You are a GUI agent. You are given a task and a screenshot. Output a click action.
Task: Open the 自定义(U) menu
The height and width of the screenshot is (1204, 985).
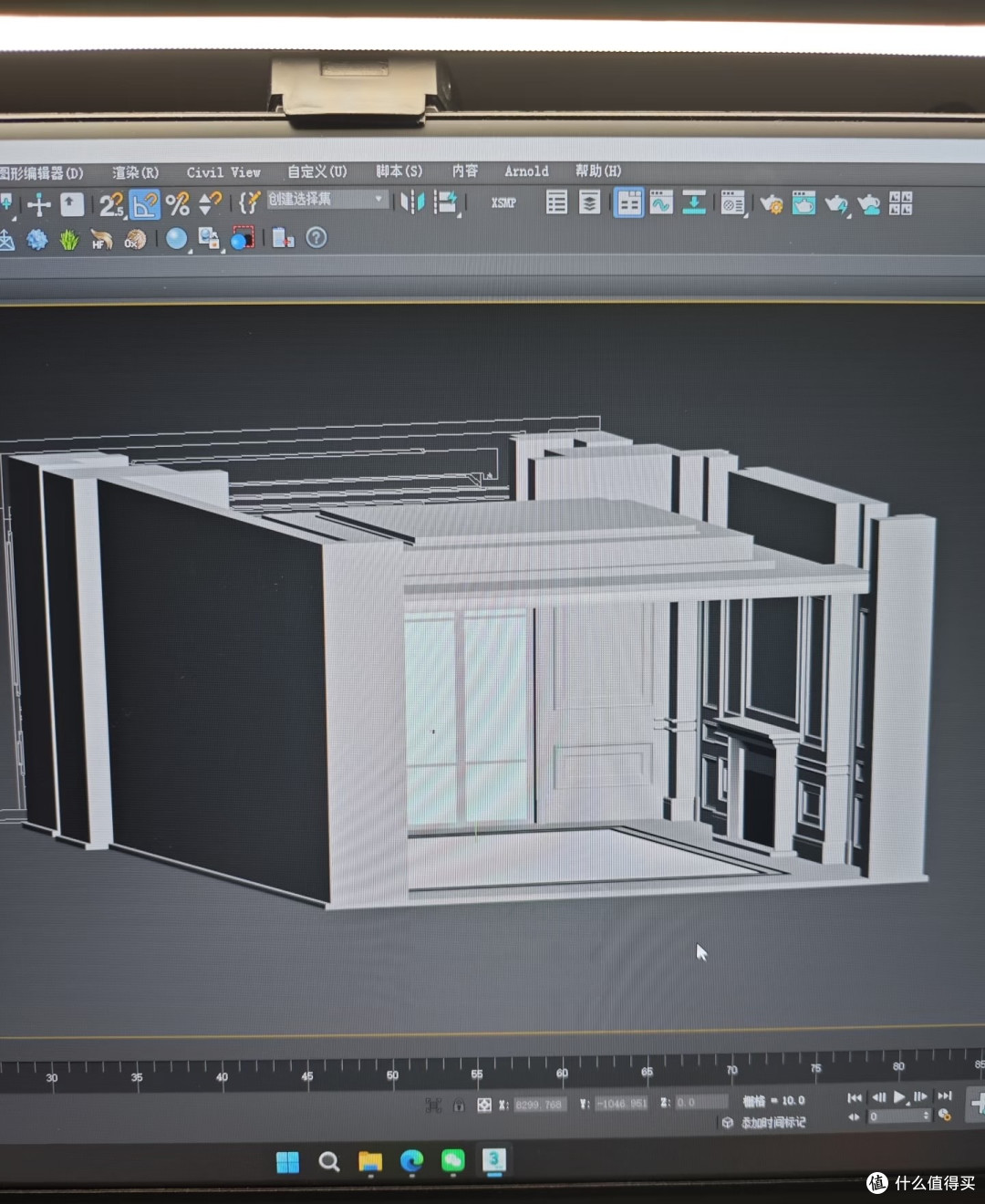click(x=316, y=171)
